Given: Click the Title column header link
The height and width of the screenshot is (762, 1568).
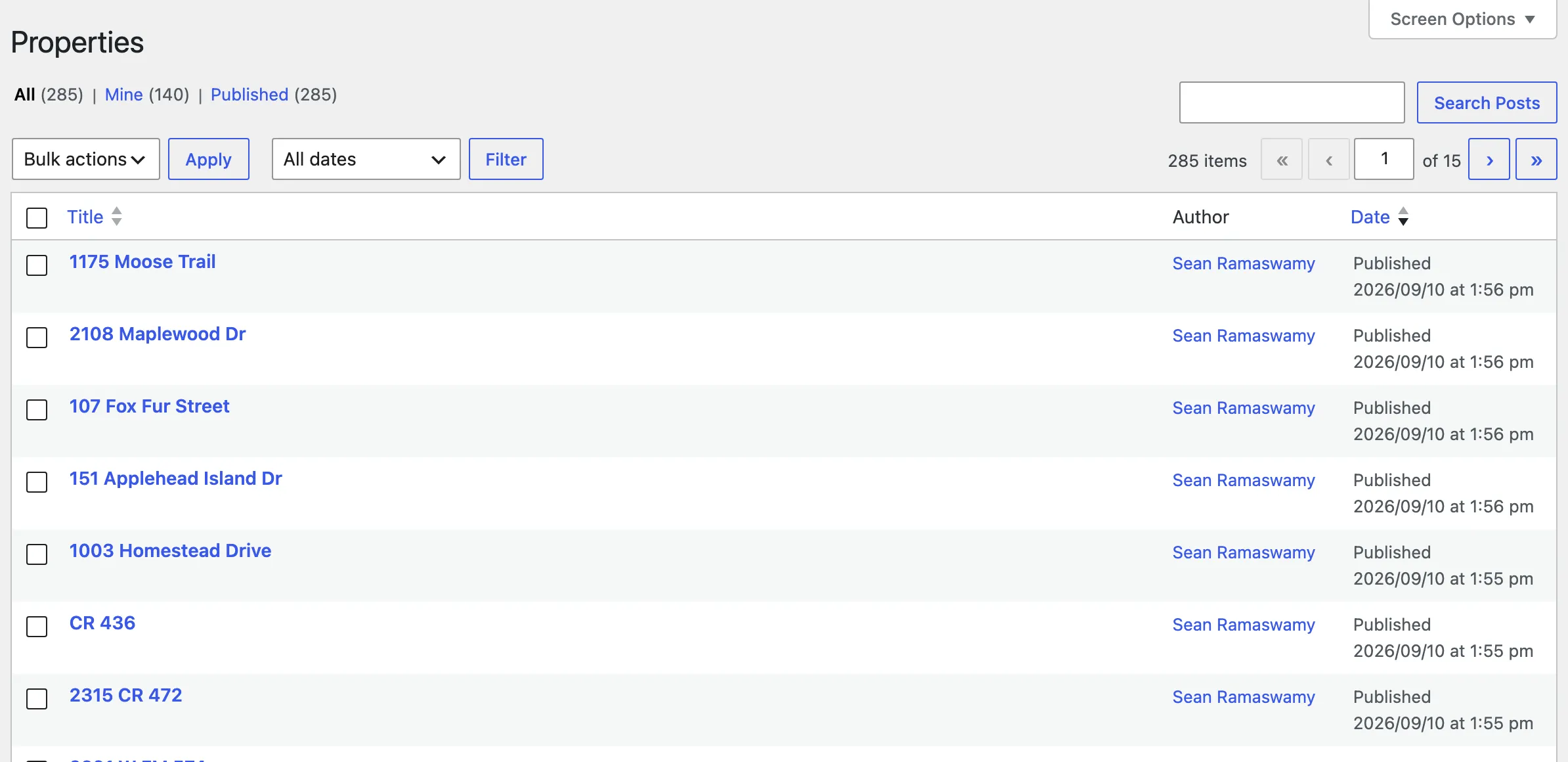Looking at the screenshot, I should coord(85,217).
